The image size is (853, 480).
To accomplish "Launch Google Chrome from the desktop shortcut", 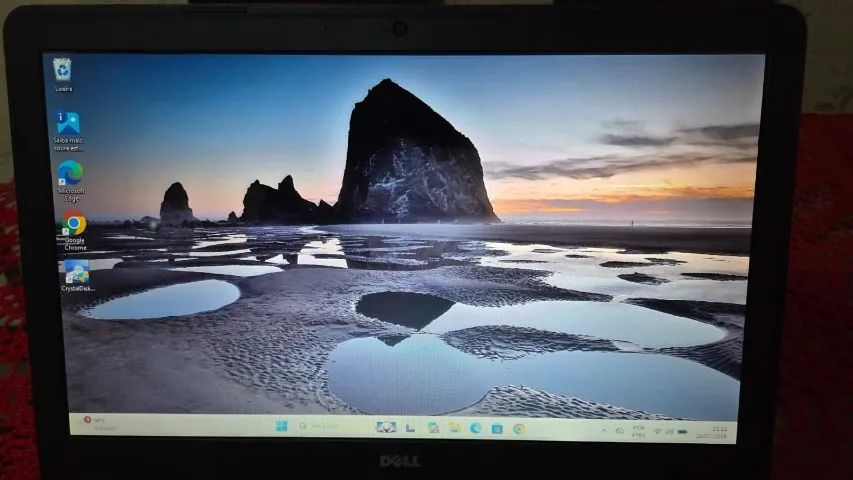I will (75, 231).
